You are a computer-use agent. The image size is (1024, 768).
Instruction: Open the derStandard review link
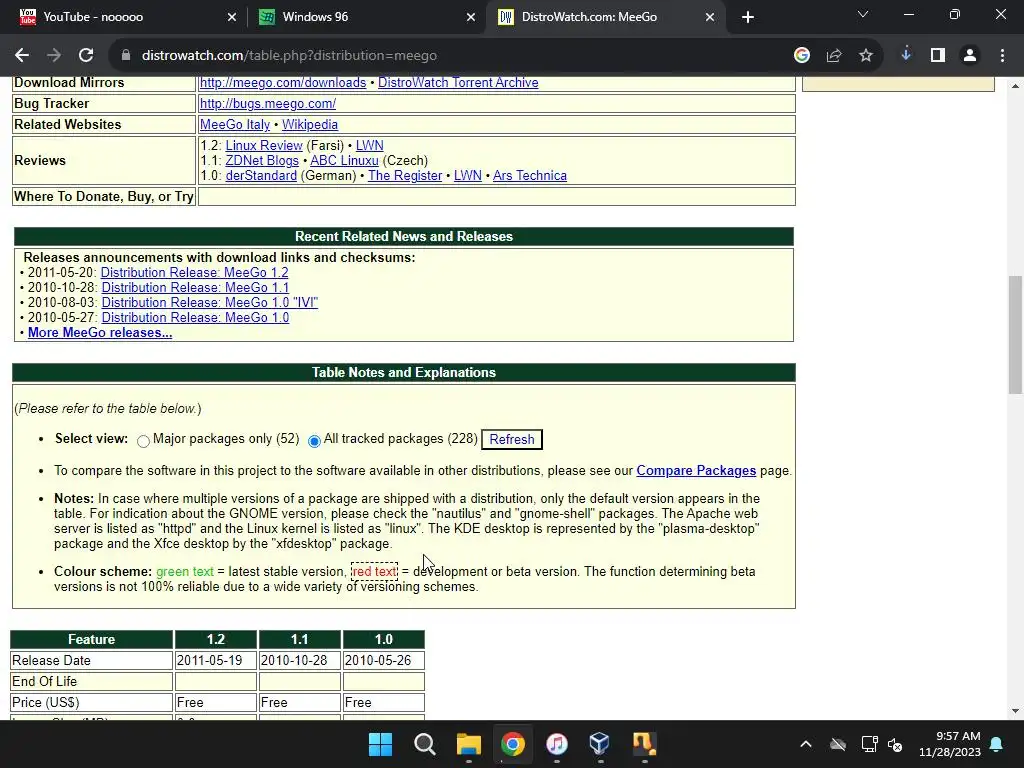(261, 176)
